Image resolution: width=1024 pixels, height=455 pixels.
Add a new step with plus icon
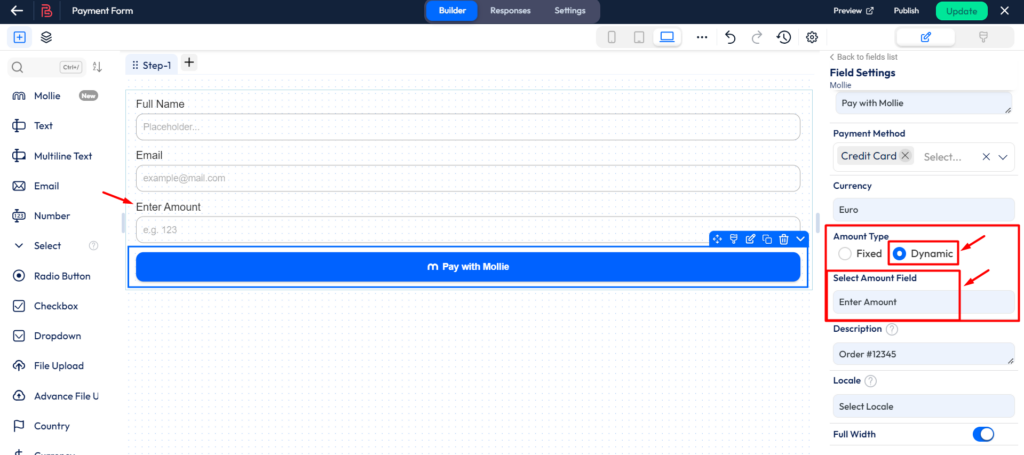[189, 63]
